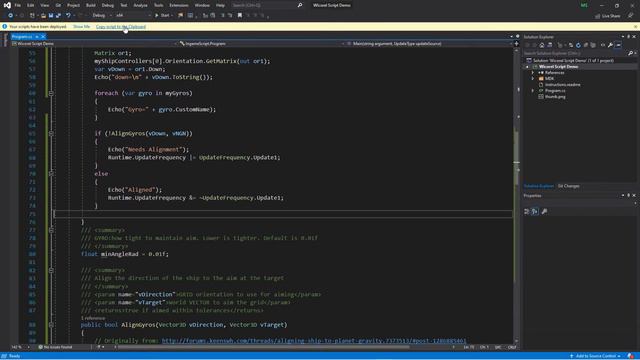Image resolution: width=640 pixels, height=360 pixels.
Task: Click the Save file toolbar icon
Action: click(x=51, y=16)
